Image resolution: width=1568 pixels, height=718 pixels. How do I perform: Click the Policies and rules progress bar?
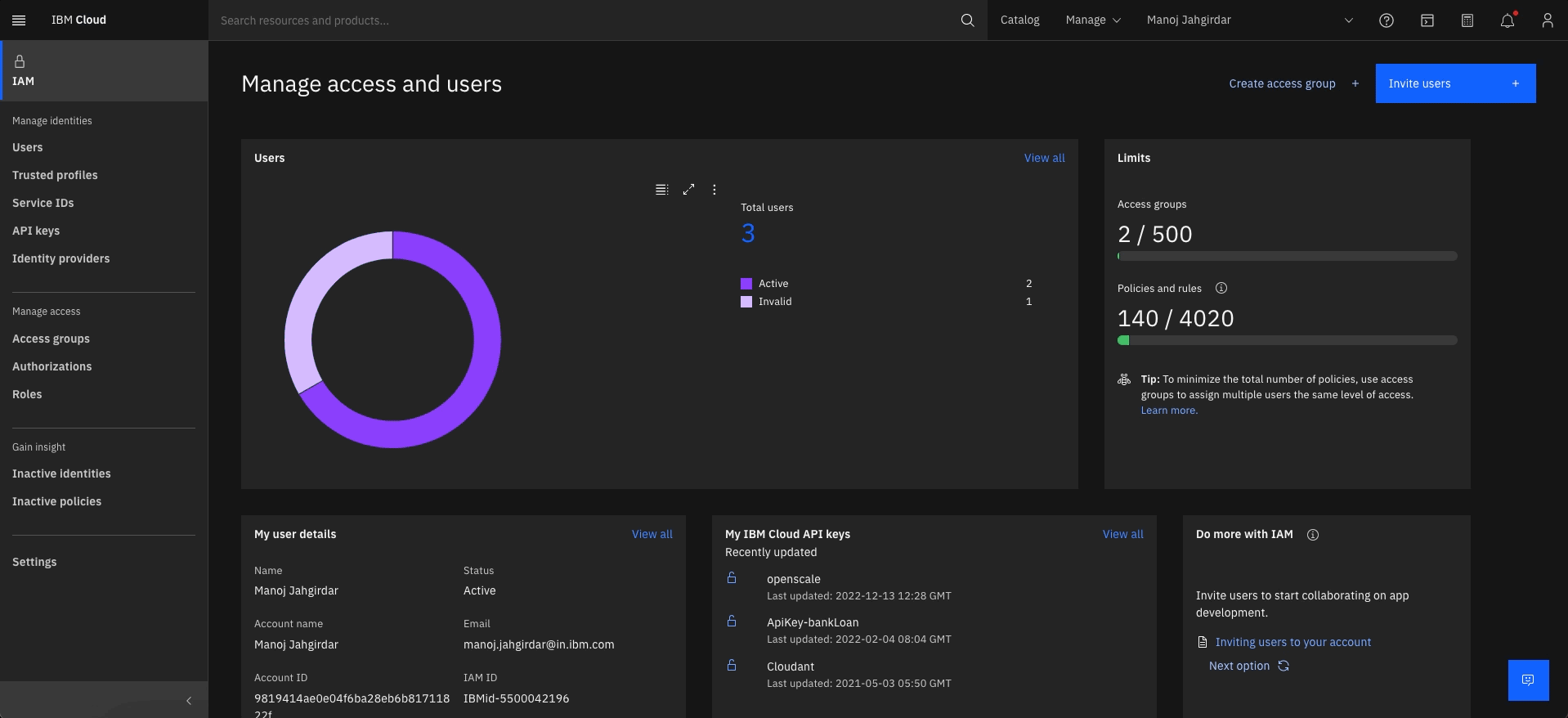tap(1287, 340)
